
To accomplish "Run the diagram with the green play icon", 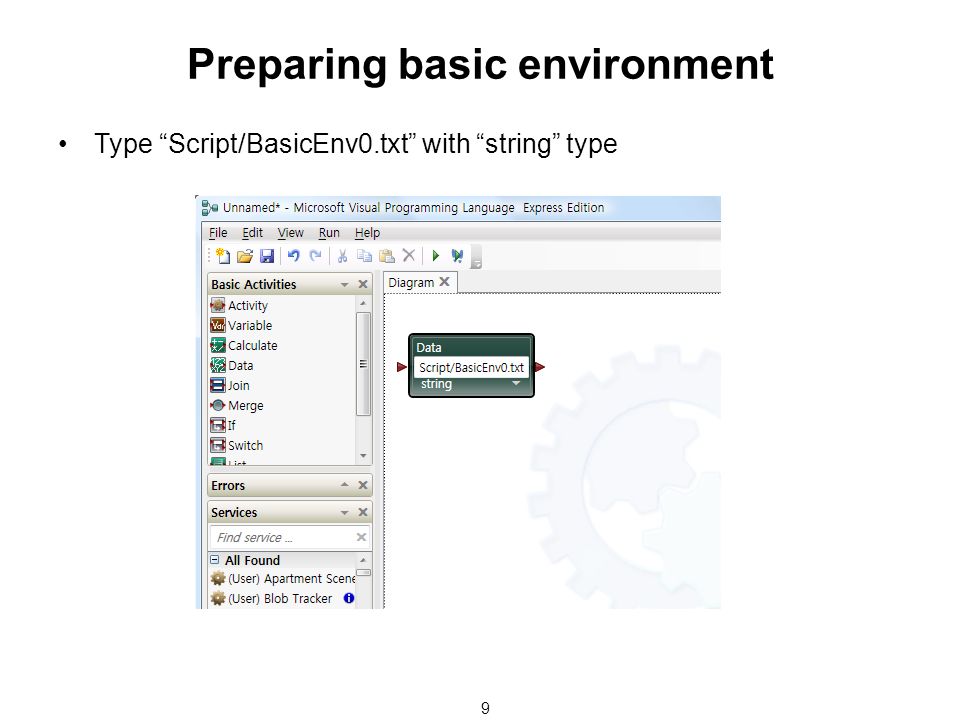I will pyautogui.click(x=435, y=255).
